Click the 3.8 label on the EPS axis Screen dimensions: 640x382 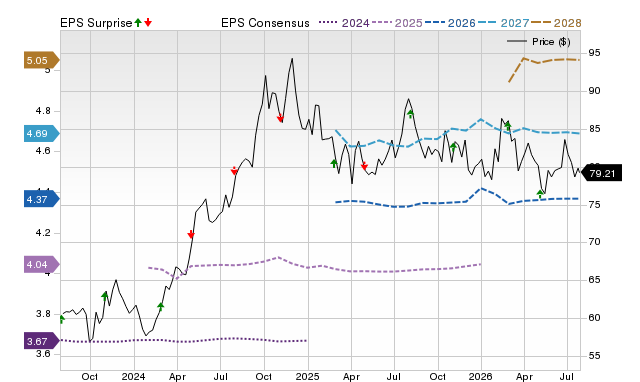[x=43, y=313]
